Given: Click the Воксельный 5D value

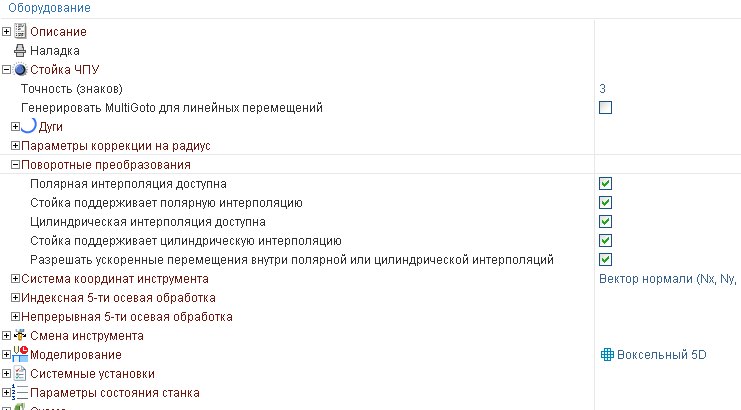Looking at the screenshot, I should pyautogui.click(x=661, y=355).
